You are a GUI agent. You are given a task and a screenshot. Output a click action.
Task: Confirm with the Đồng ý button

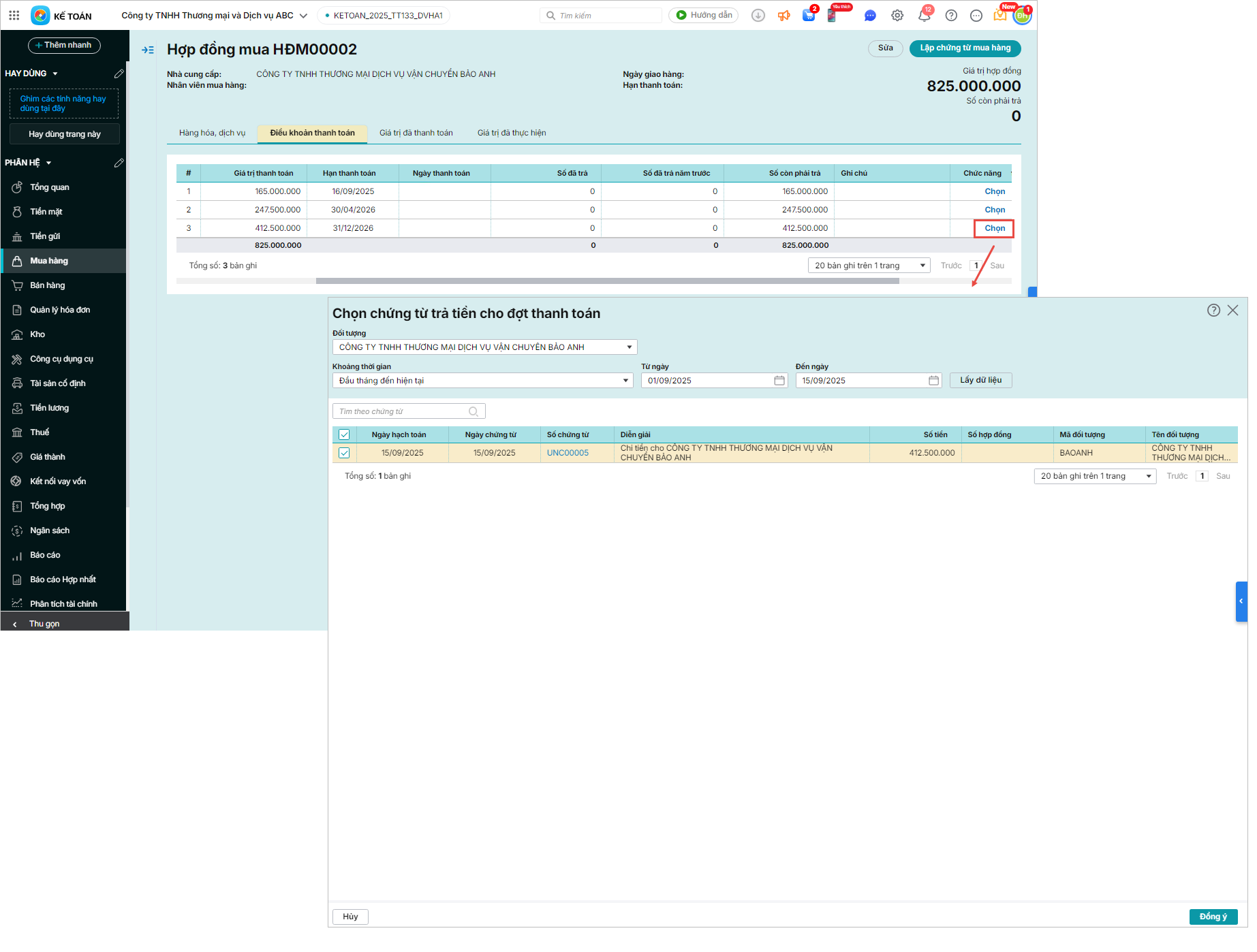click(x=1213, y=917)
